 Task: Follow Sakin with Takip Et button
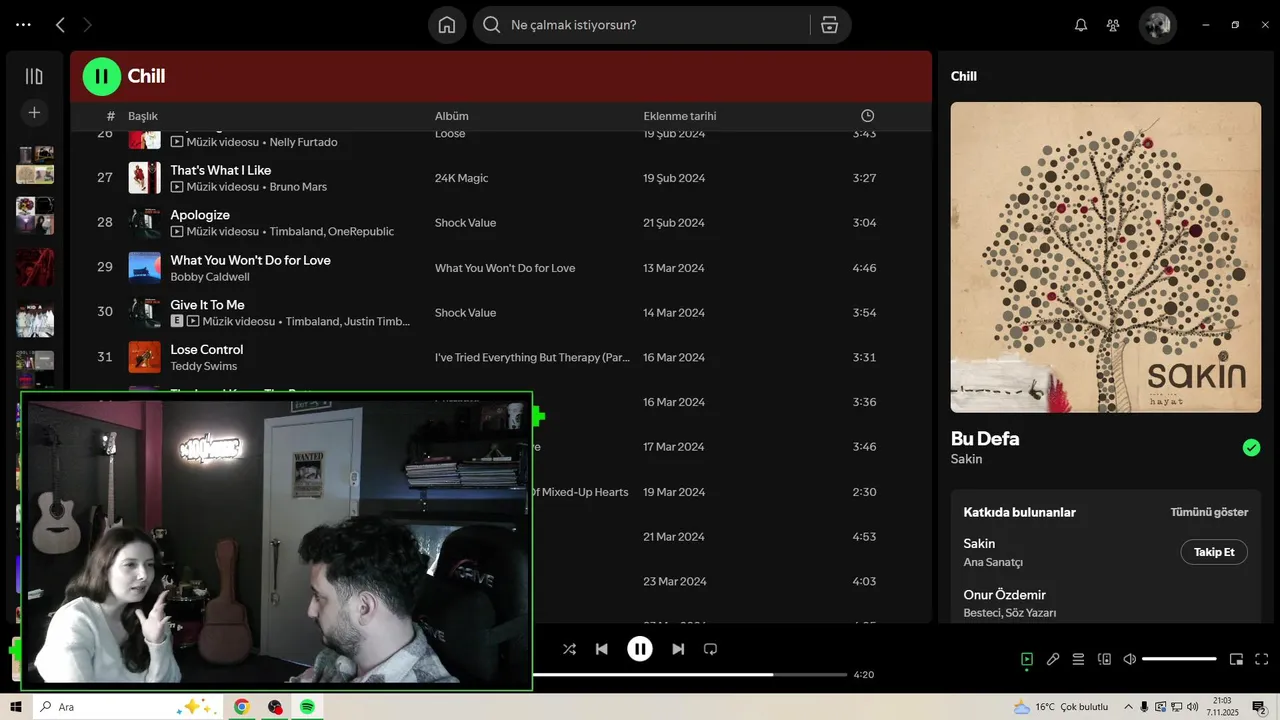click(1214, 552)
